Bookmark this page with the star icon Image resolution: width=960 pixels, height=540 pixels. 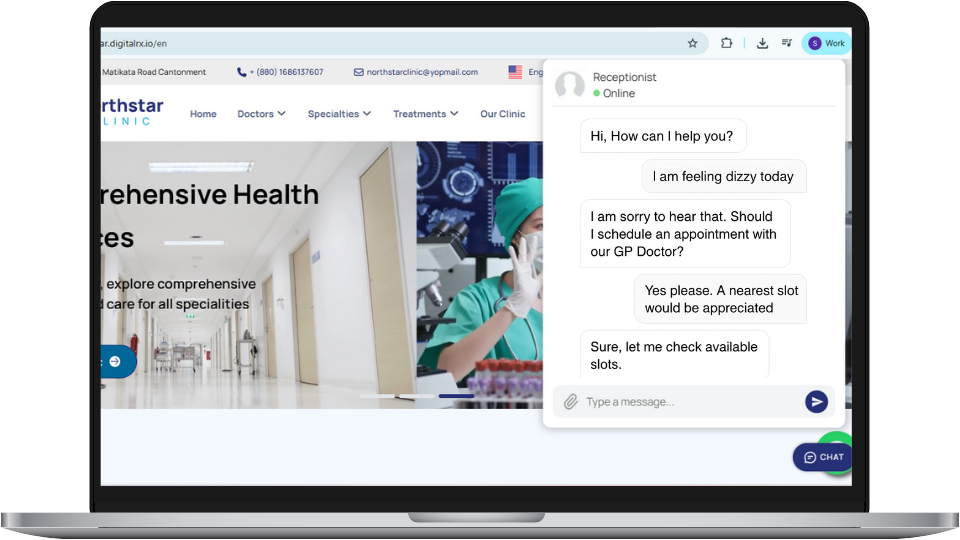click(692, 43)
